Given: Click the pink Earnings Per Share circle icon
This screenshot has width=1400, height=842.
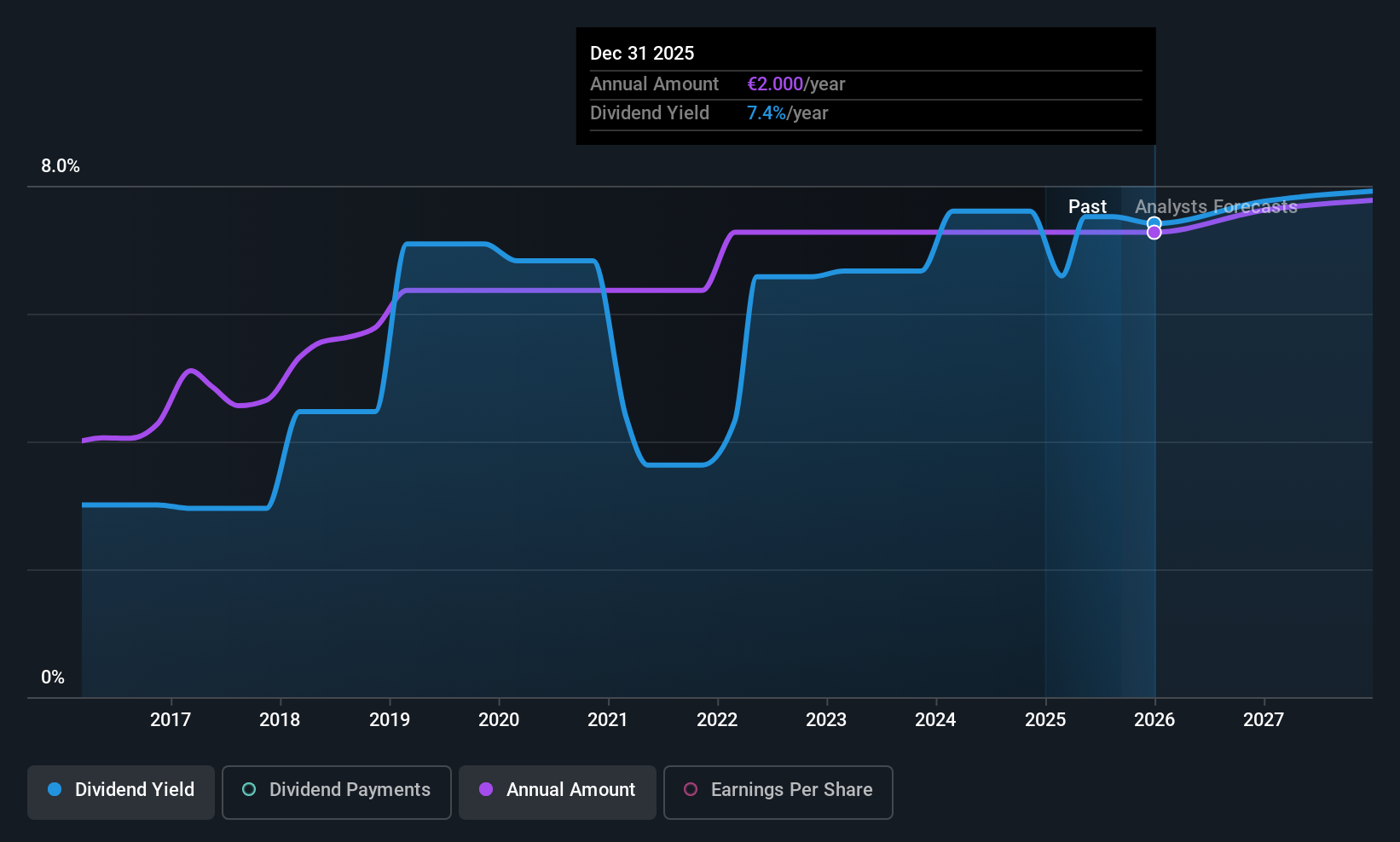Looking at the screenshot, I should [x=691, y=789].
